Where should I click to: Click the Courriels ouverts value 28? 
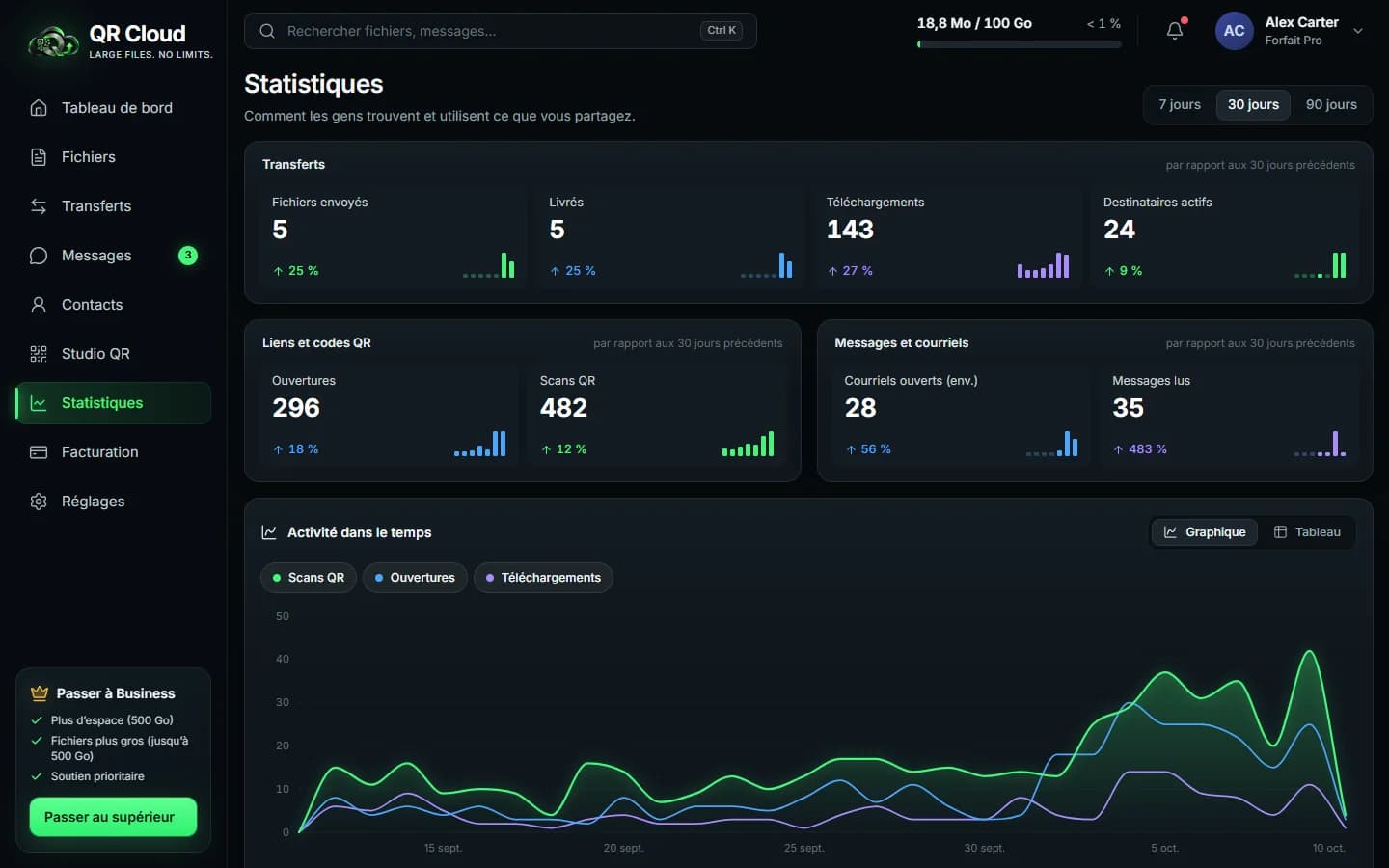point(860,408)
